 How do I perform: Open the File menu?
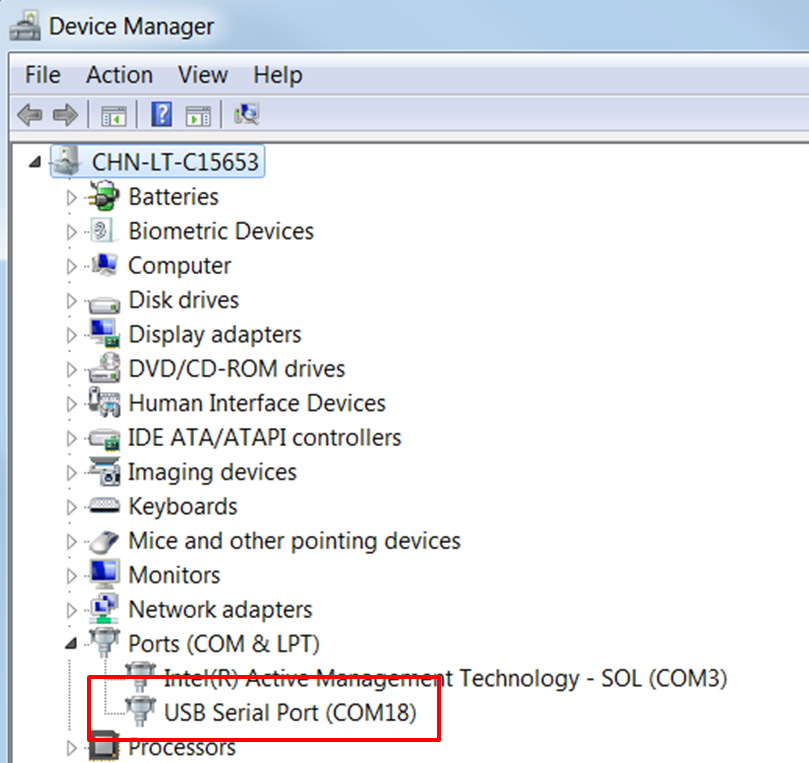tap(42, 75)
